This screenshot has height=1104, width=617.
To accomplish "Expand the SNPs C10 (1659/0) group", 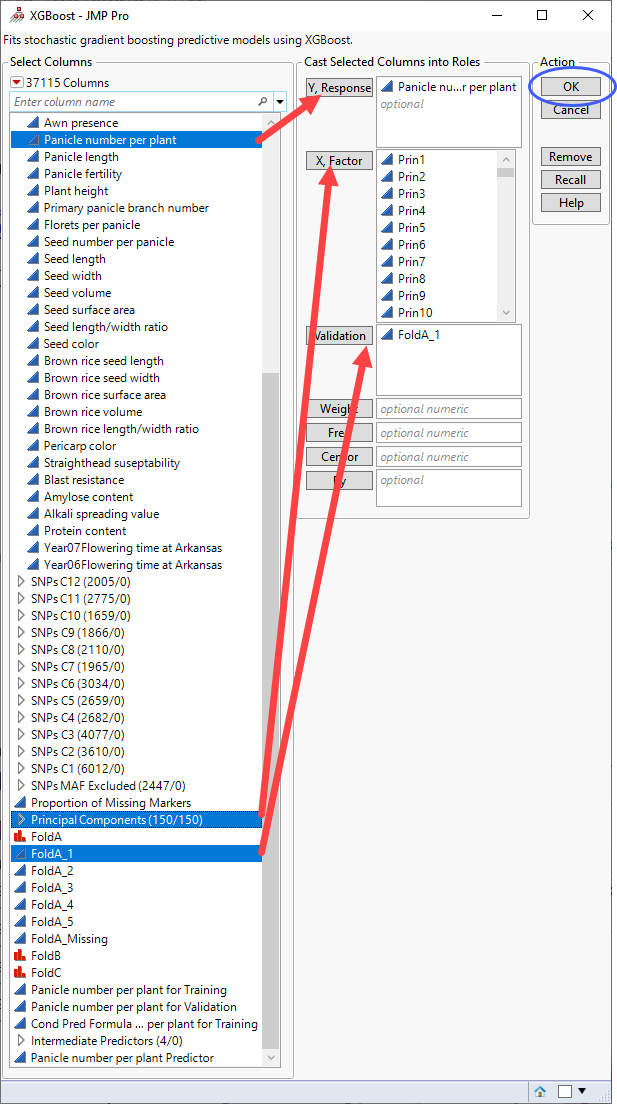I will (20, 616).
